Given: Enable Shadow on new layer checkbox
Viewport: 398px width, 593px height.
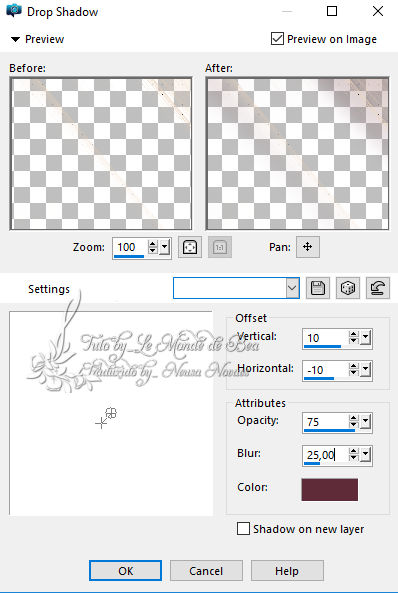Looking at the screenshot, I should pyautogui.click(x=243, y=528).
